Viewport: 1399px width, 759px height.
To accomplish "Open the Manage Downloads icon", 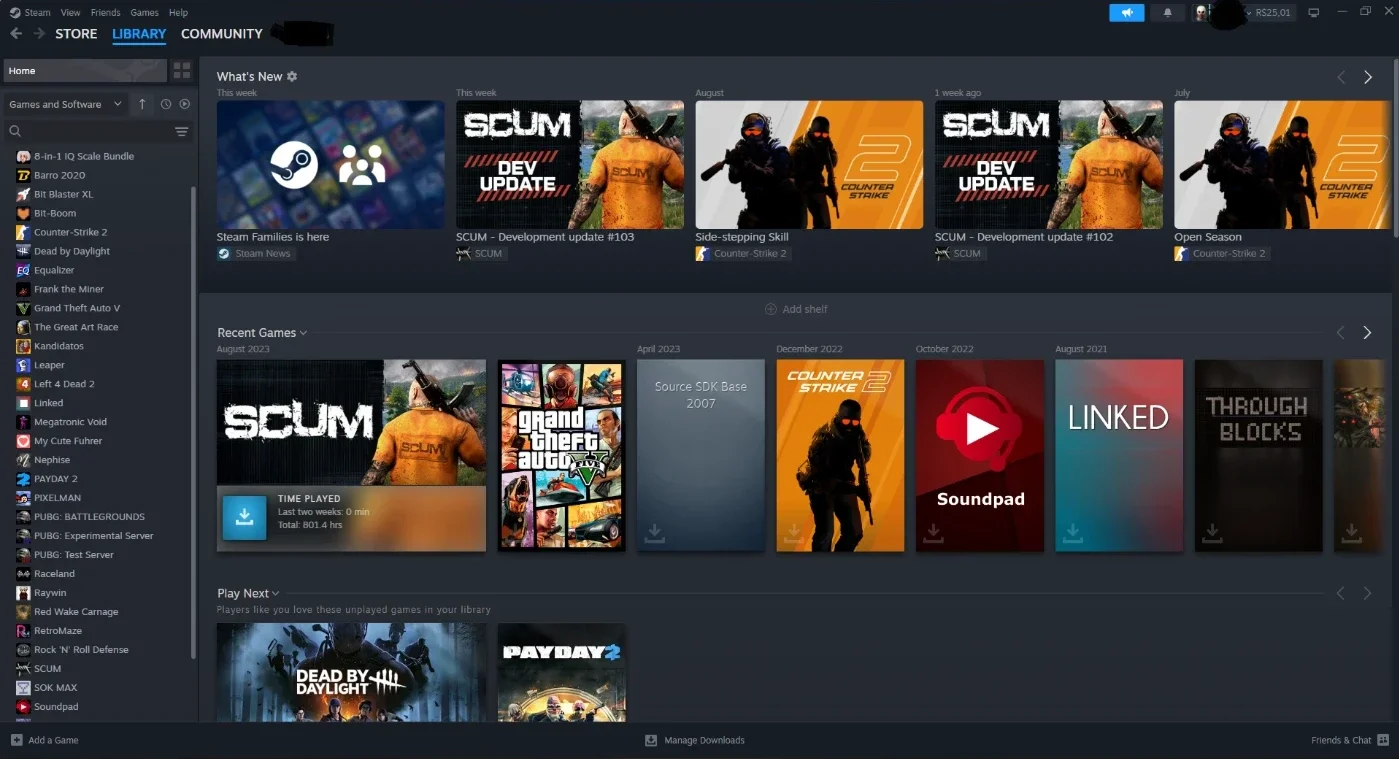I will 651,740.
